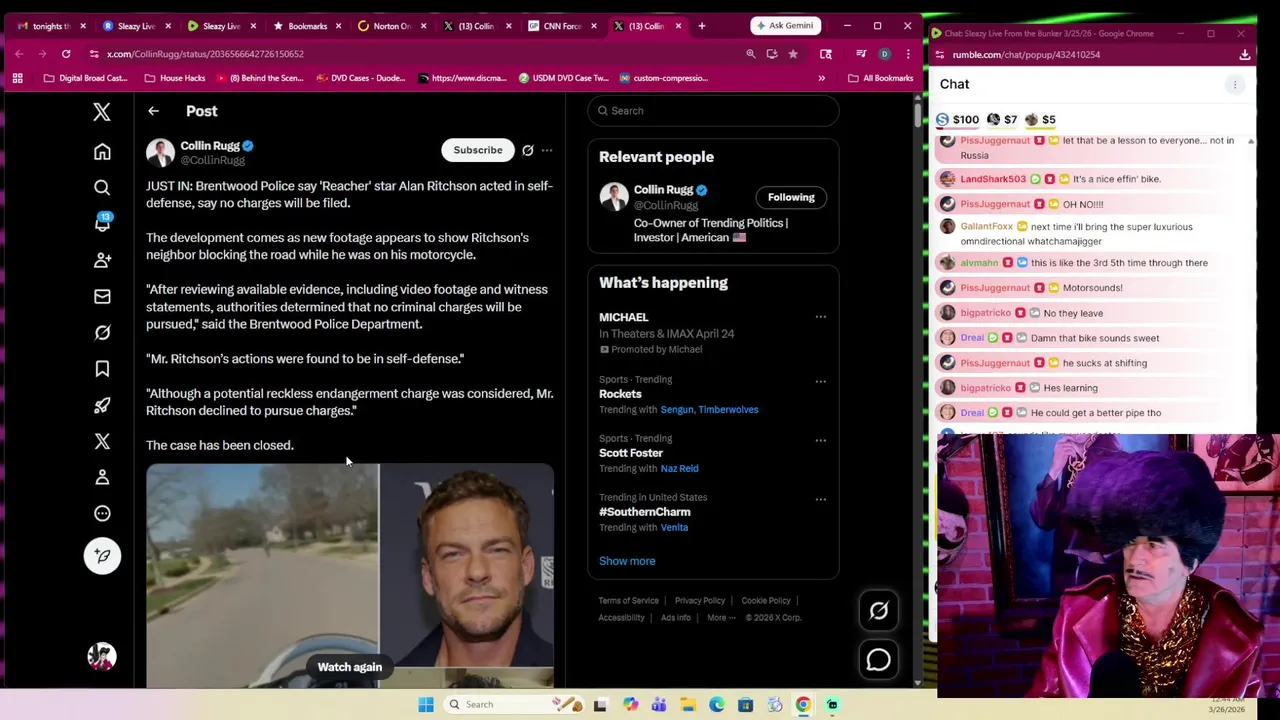
Task: Open X notifications bell with badge
Action: 102,223
